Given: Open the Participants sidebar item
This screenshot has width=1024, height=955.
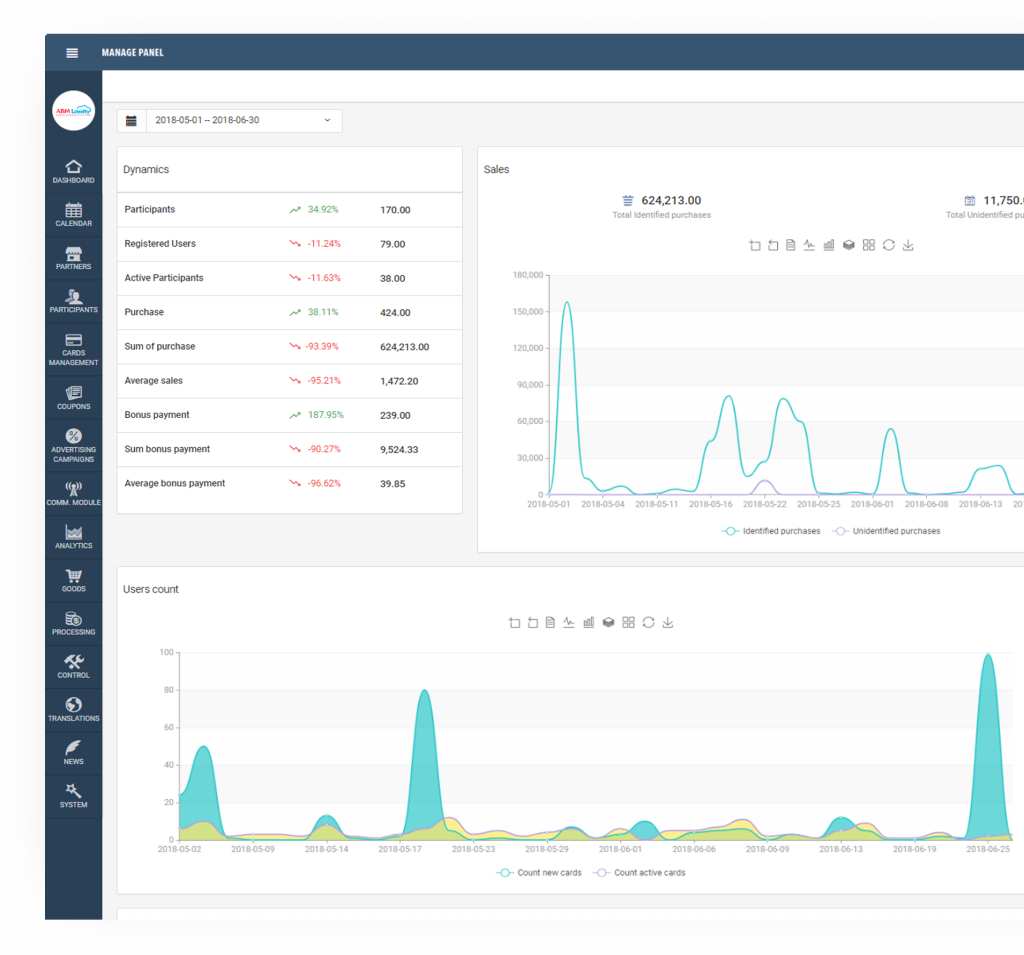Looking at the screenshot, I should 73,301.
